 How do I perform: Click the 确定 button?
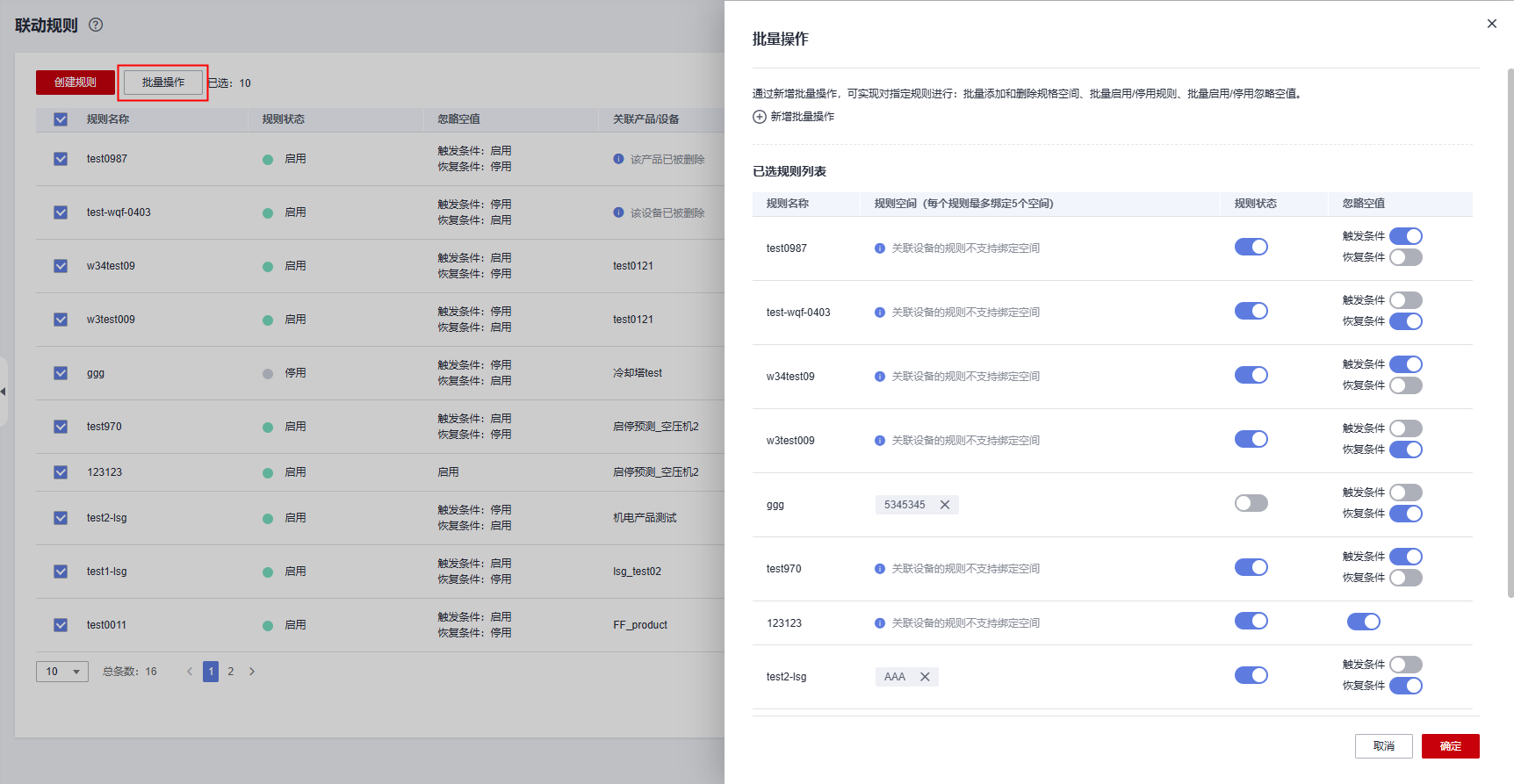1451,746
